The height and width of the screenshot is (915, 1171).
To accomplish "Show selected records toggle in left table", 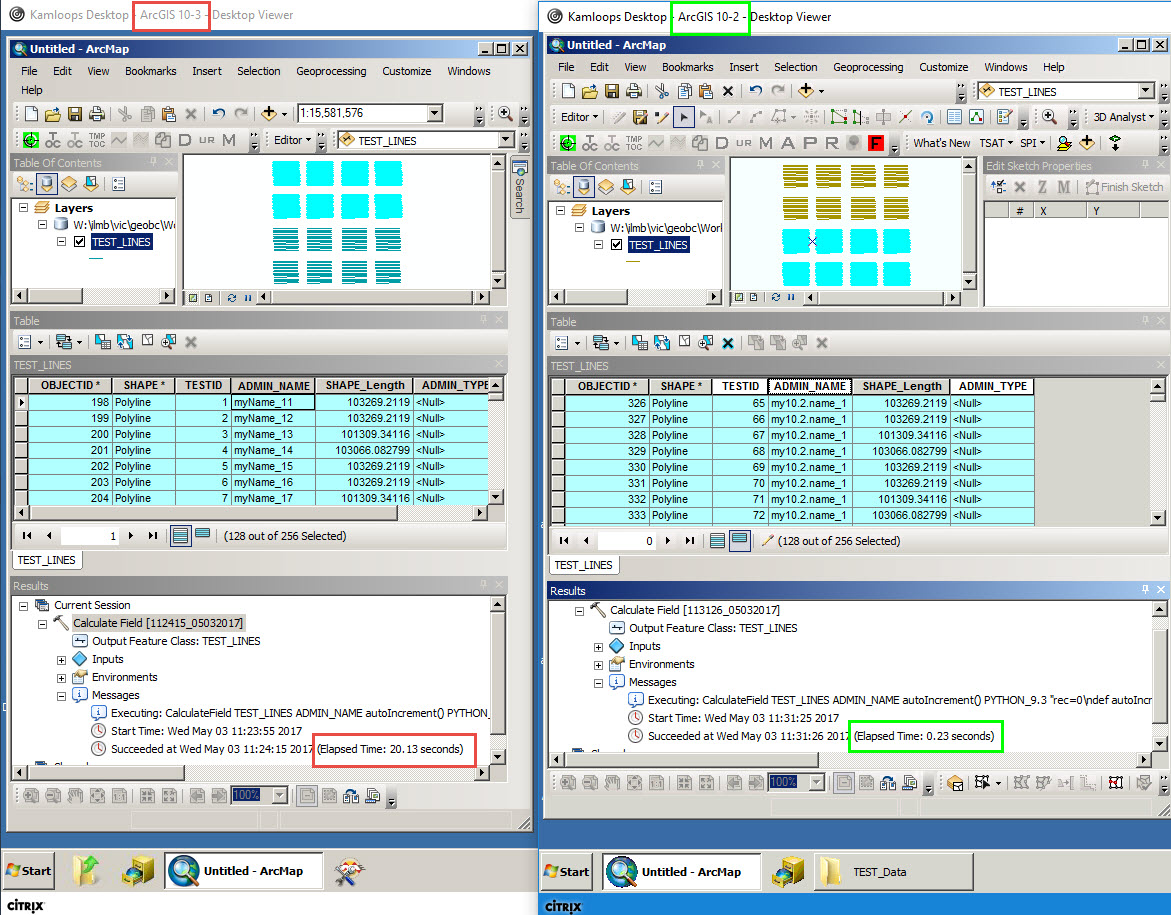I will 202,534.
